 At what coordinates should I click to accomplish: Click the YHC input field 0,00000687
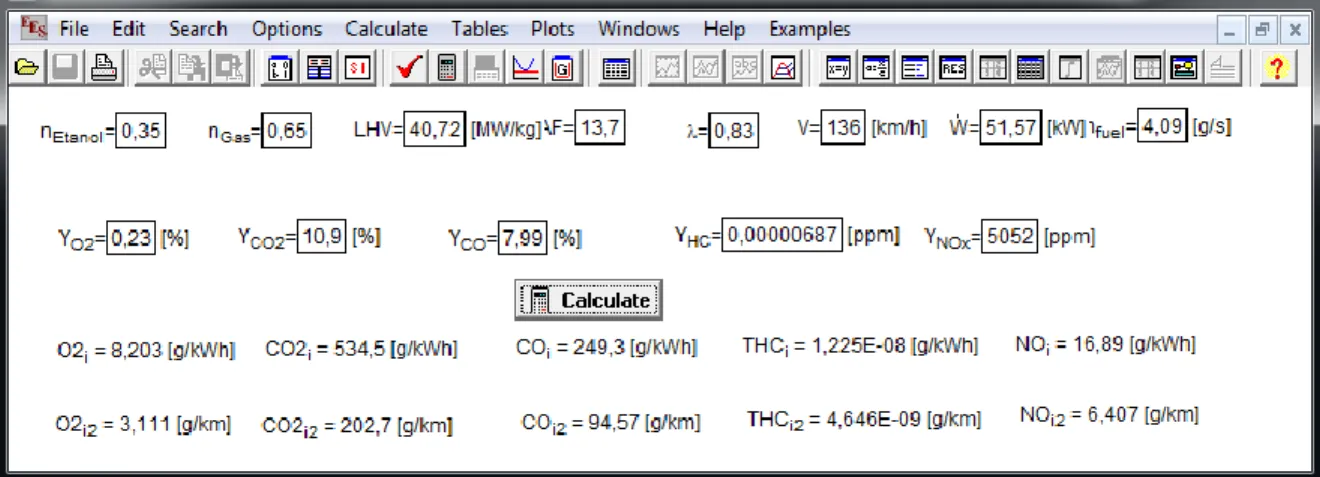pos(782,237)
